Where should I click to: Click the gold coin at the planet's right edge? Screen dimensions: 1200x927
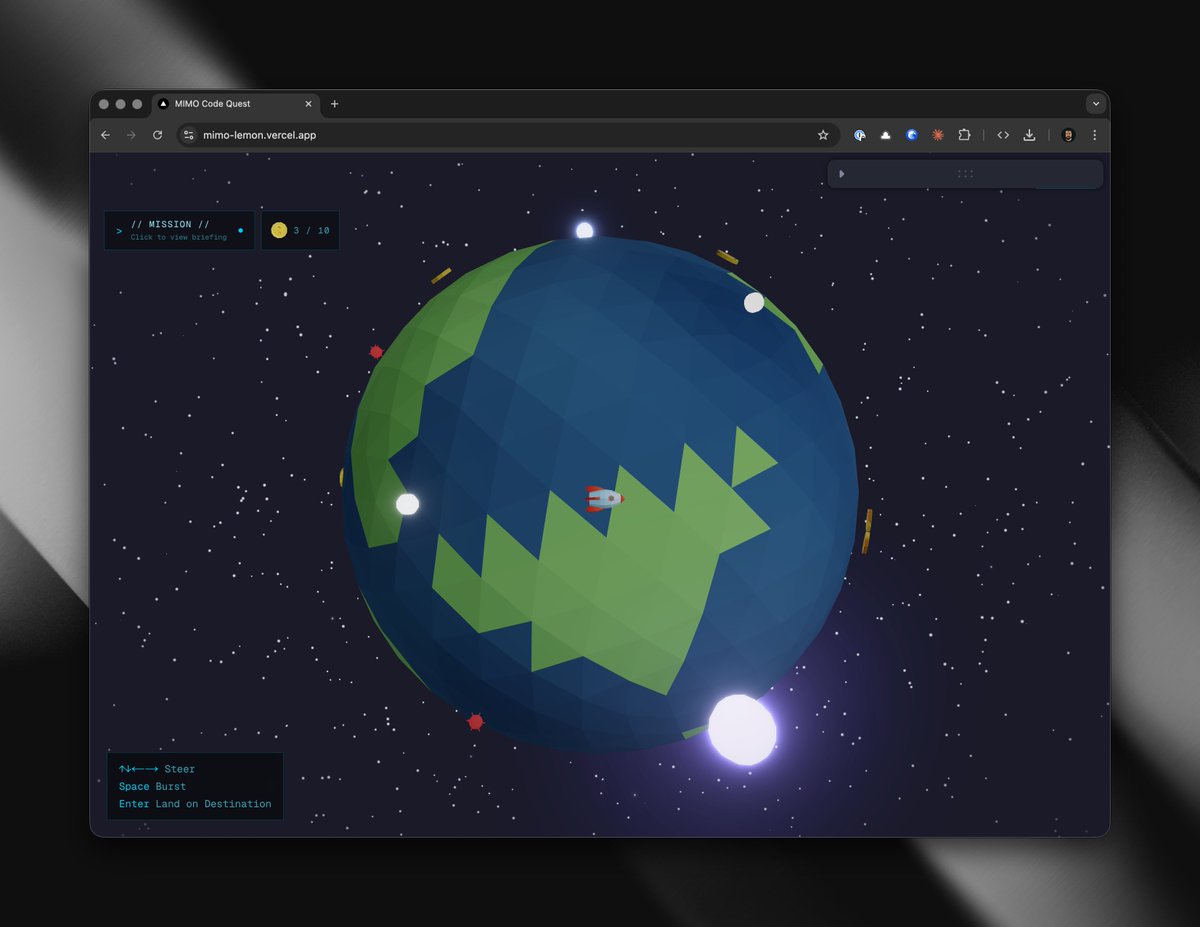coord(867,531)
